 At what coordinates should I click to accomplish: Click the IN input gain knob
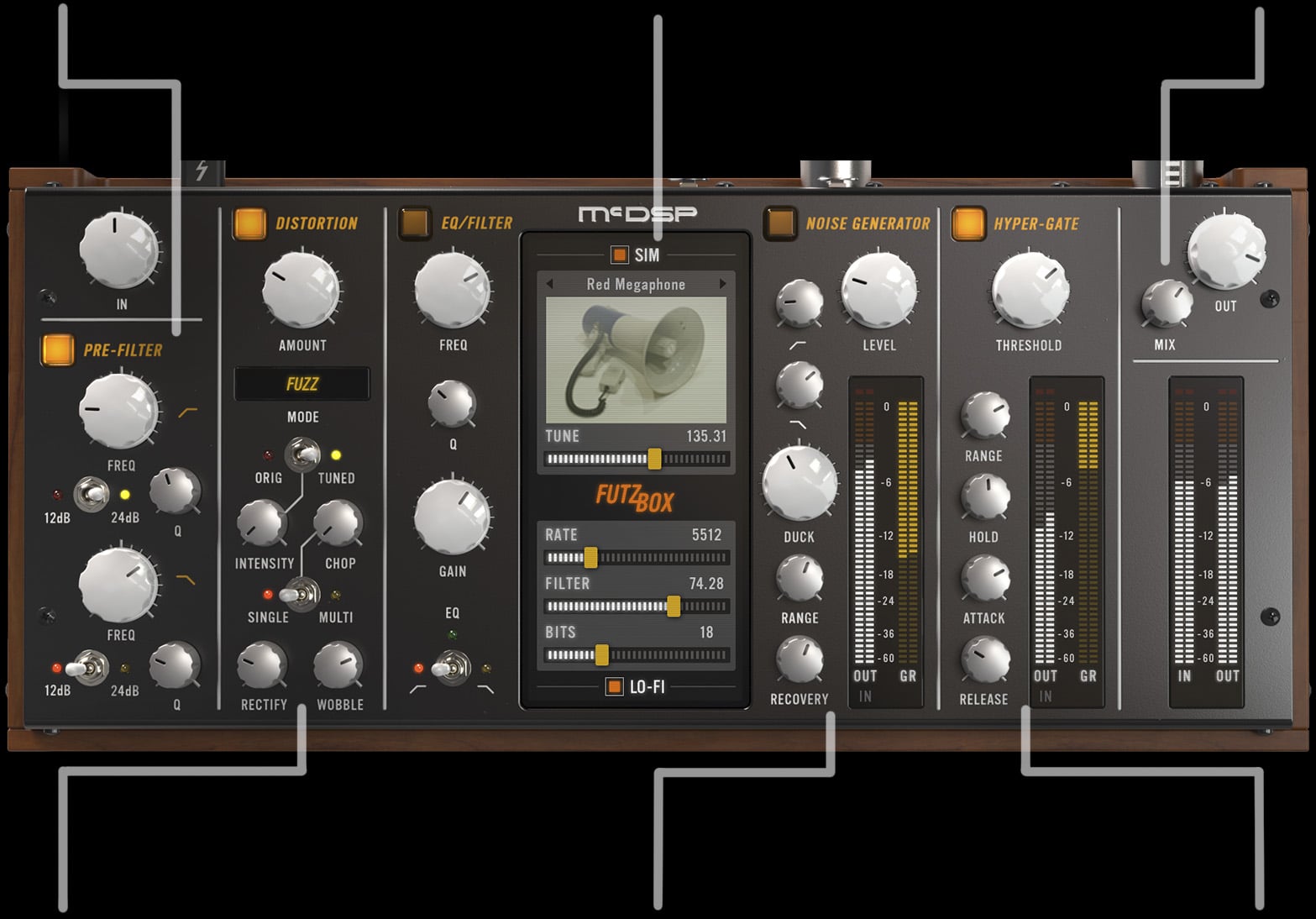tap(119, 249)
